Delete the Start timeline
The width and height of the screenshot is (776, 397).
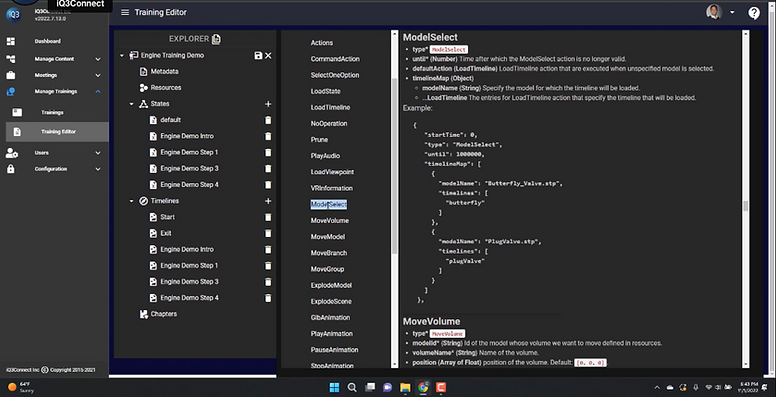[x=268, y=217]
